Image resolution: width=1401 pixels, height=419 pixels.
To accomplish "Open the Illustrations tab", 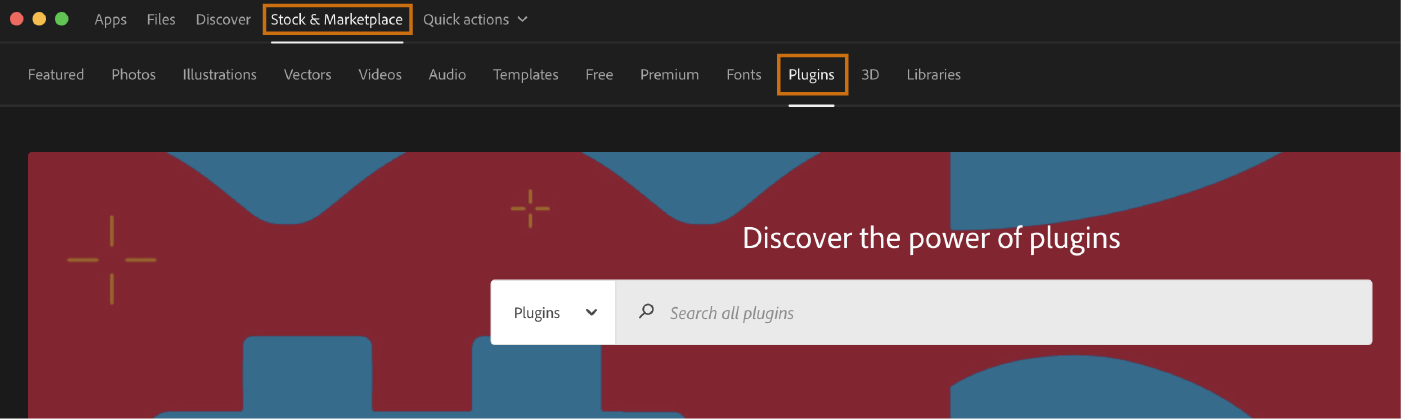I will tap(220, 75).
